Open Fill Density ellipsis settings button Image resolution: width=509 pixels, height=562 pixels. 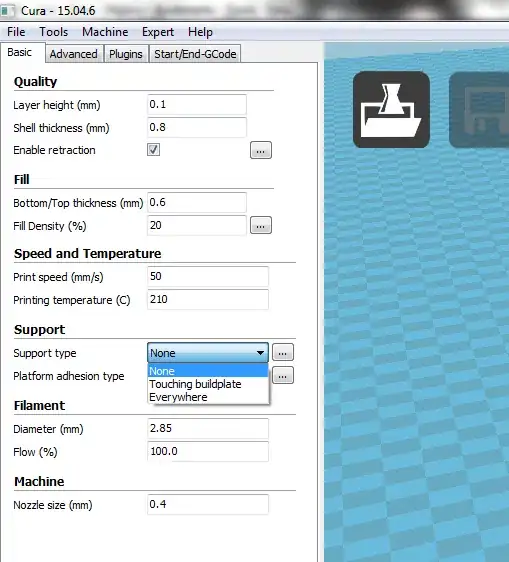pyautogui.click(x=261, y=225)
